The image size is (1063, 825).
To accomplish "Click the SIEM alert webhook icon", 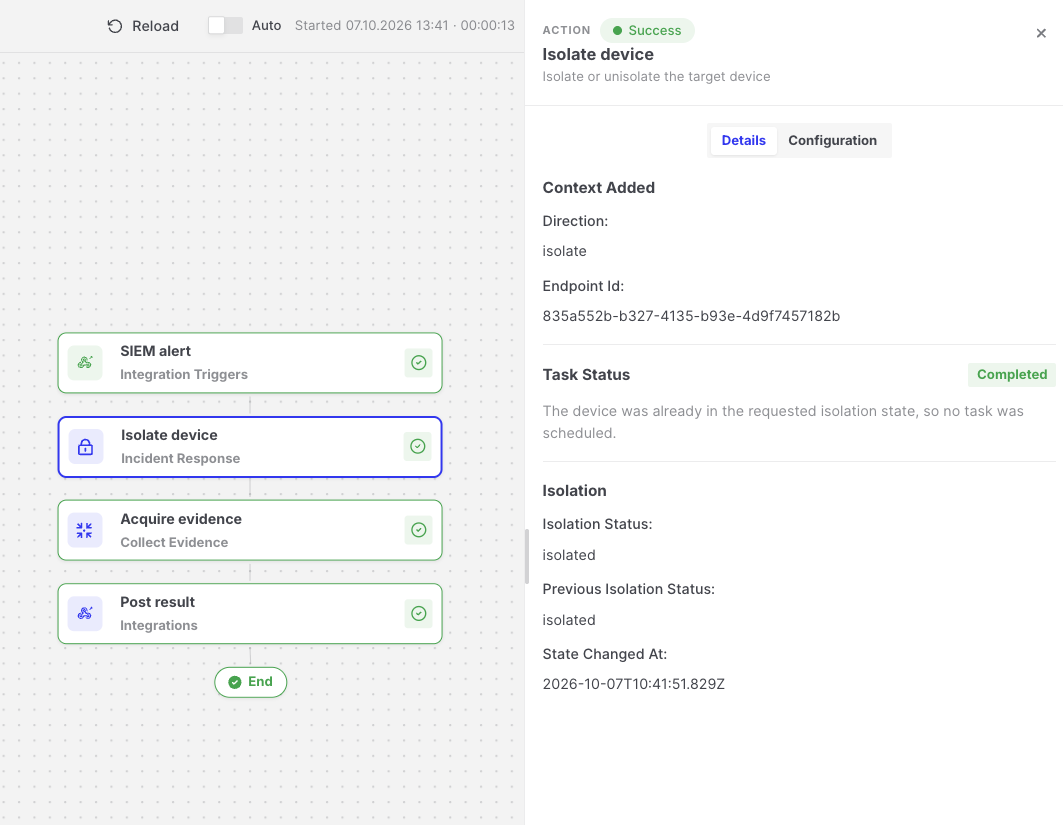I will point(85,363).
